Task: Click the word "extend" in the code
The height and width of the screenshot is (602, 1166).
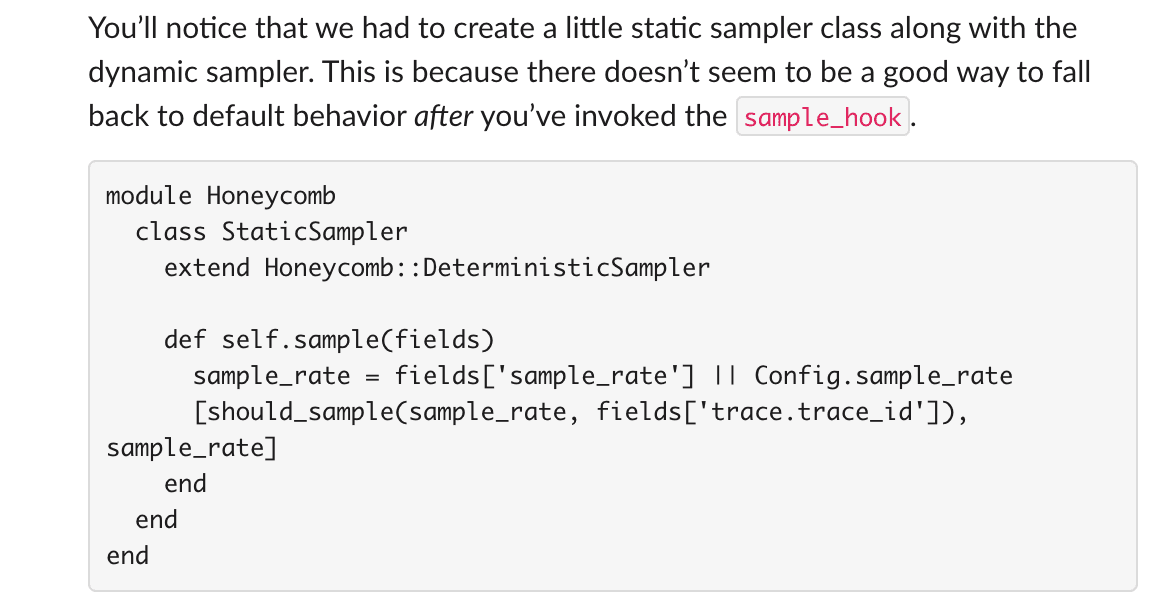Action: pos(207,268)
